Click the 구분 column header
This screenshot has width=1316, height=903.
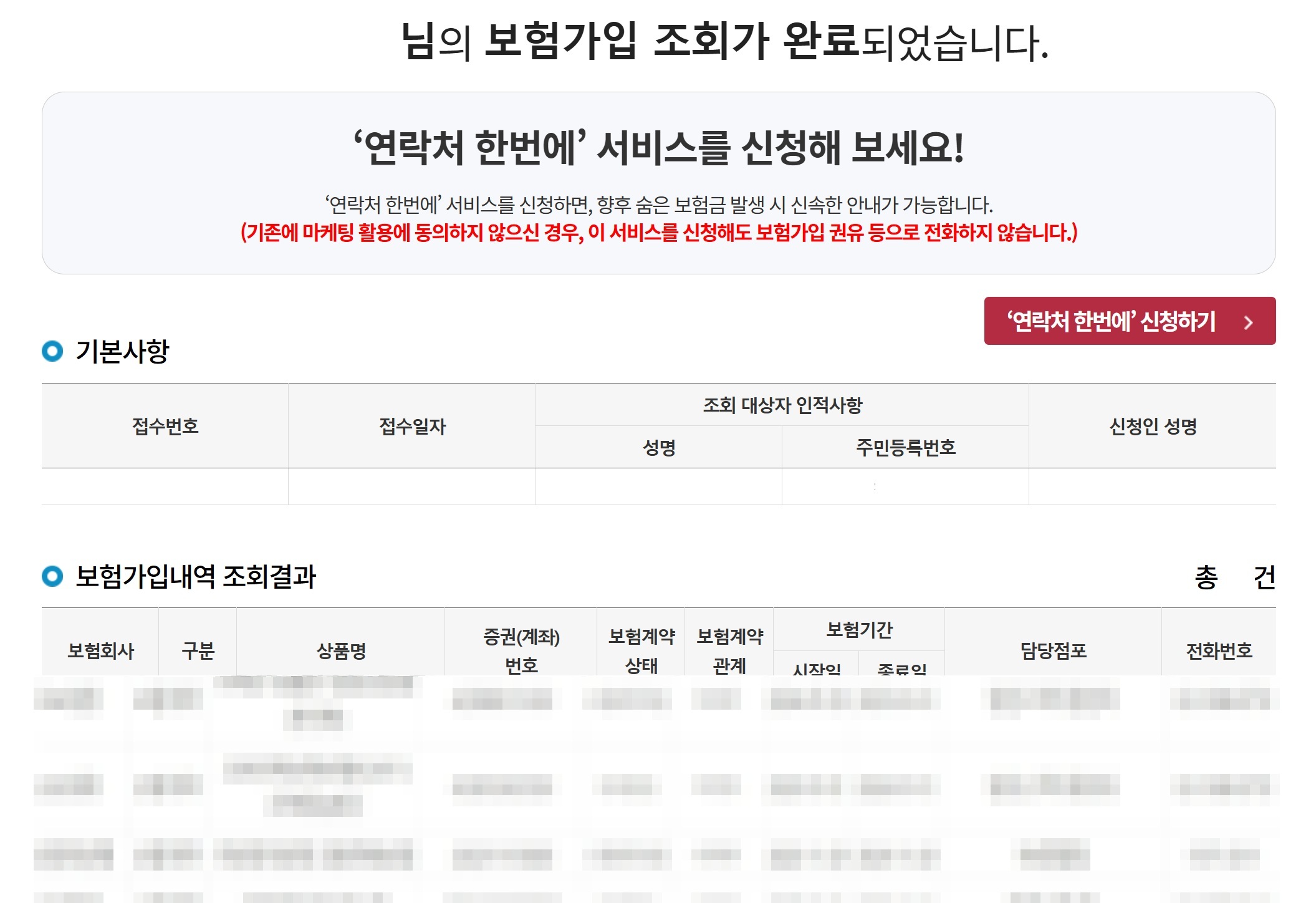tap(198, 650)
